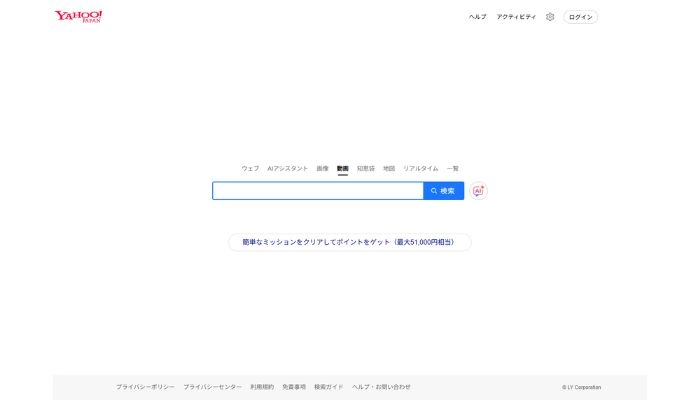Select the AIアシスタント tab
700x400 pixels.
(288, 168)
